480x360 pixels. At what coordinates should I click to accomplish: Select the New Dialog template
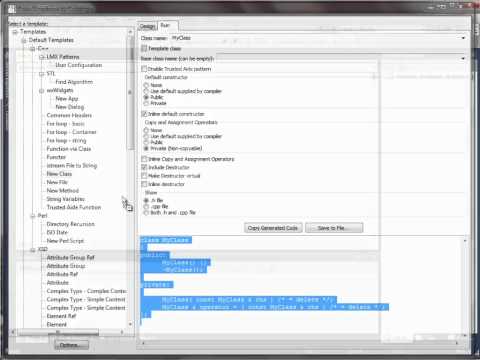(70, 107)
